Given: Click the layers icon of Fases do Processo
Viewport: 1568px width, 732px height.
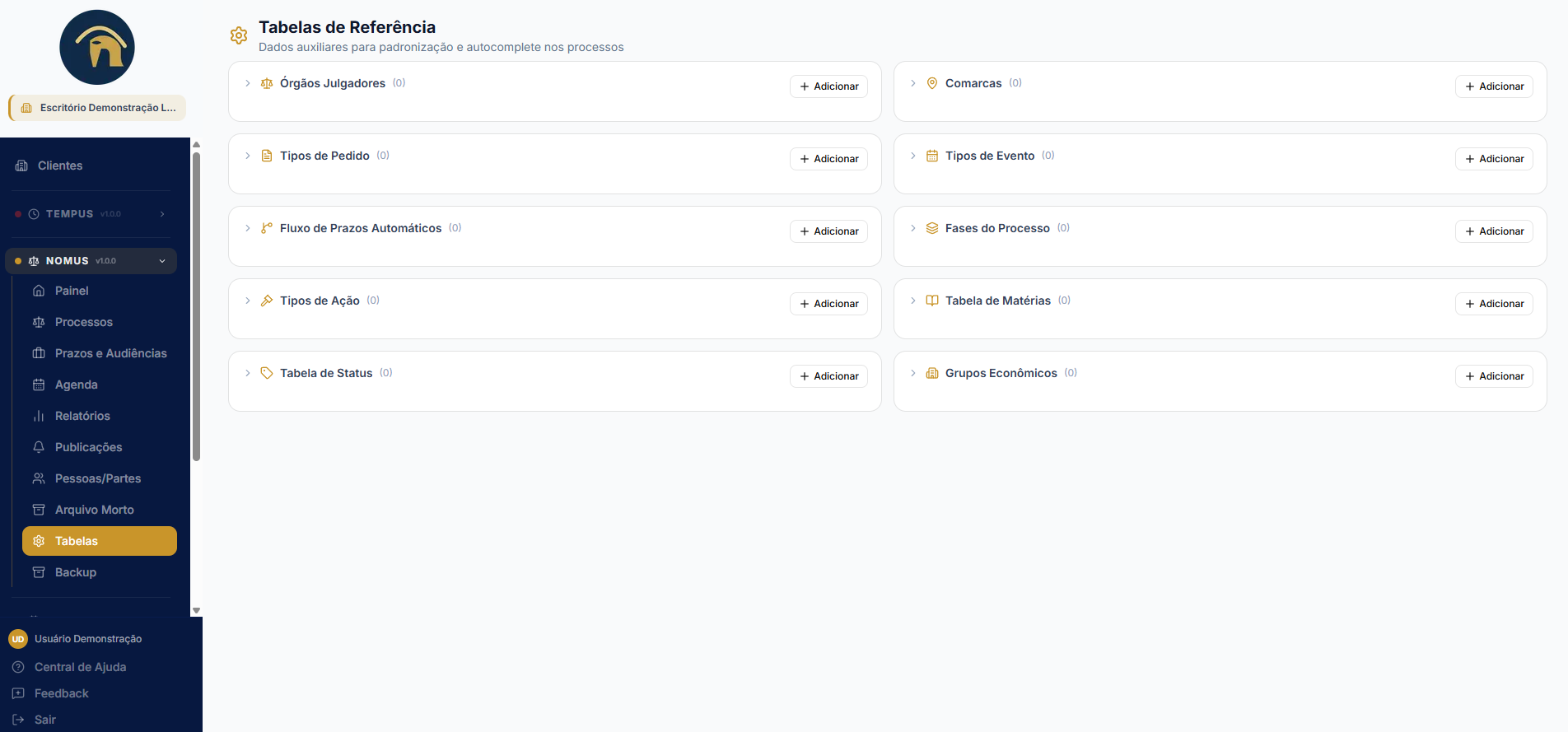Looking at the screenshot, I should click(x=932, y=228).
